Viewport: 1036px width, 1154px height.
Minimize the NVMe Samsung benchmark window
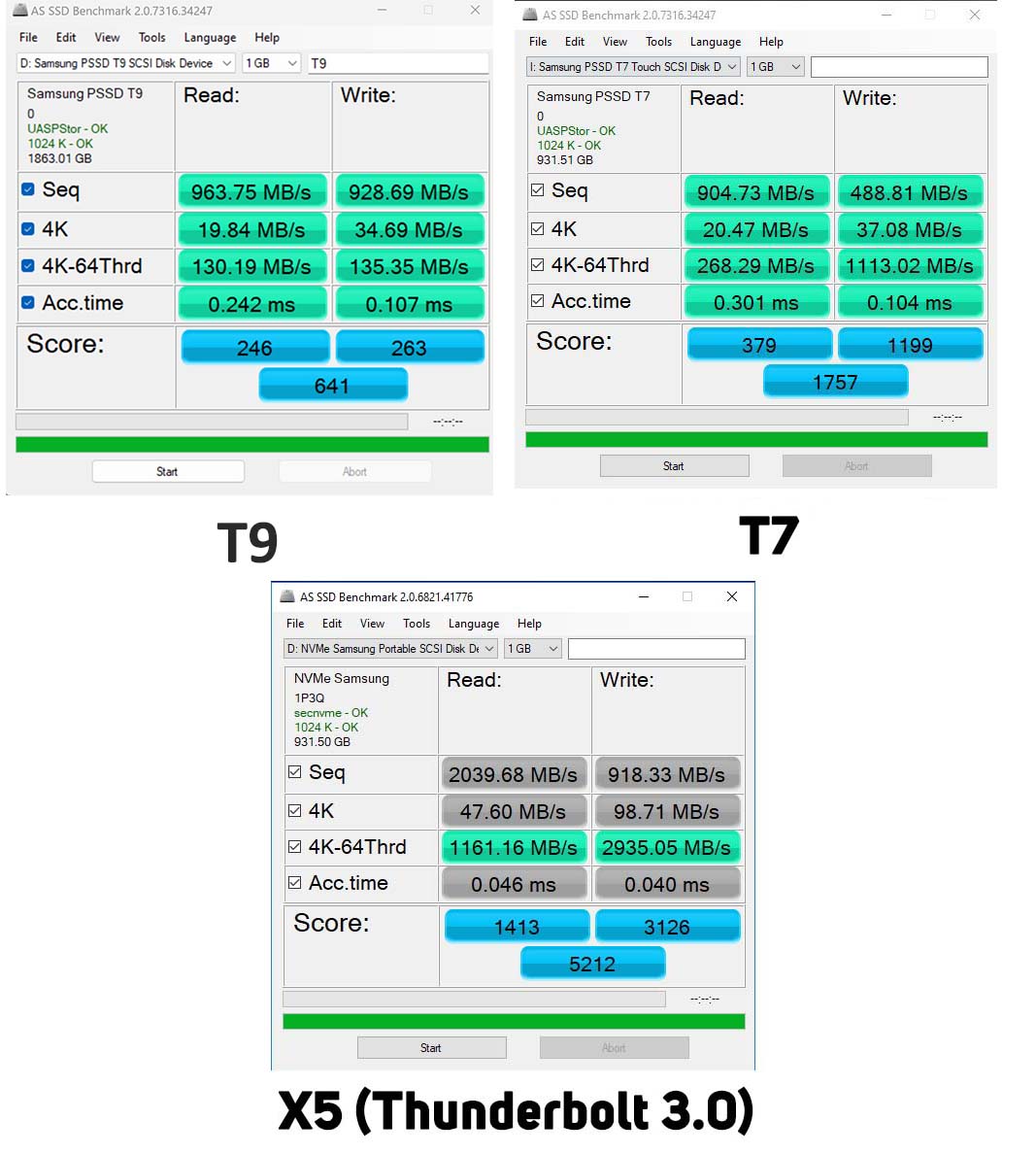pos(644,596)
